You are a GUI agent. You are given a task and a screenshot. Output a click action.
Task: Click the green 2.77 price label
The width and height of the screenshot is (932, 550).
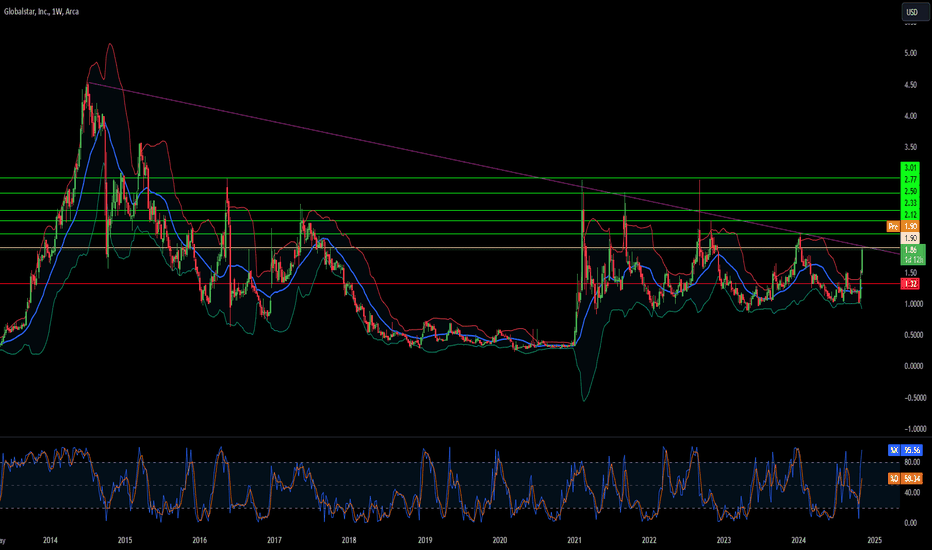click(910, 180)
